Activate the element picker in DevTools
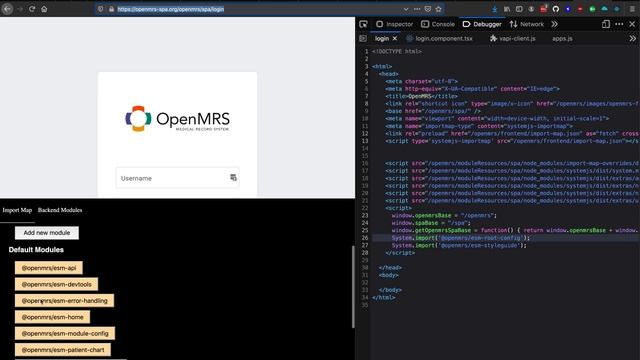Image resolution: width=640 pixels, height=360 pixels. tap(363, 24)
